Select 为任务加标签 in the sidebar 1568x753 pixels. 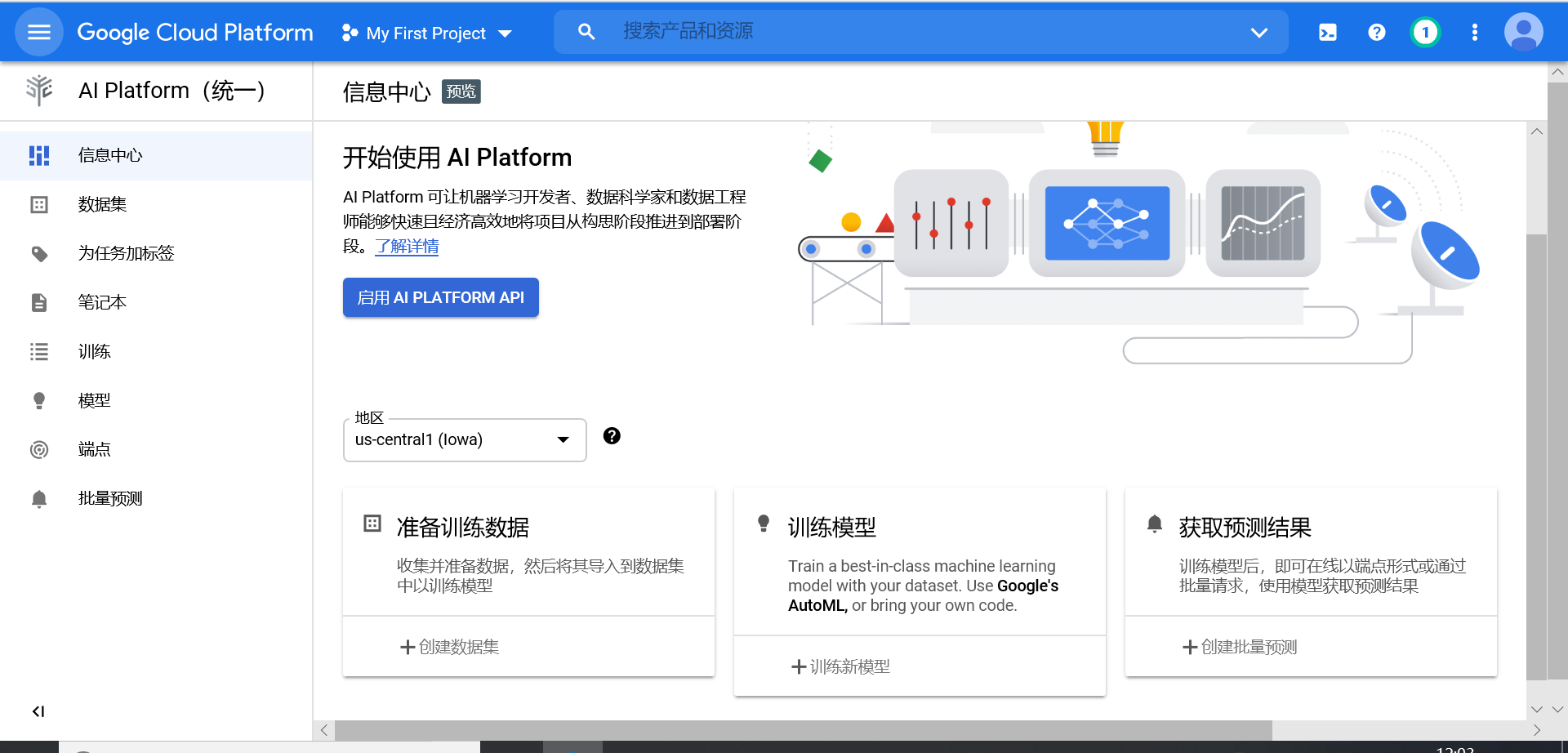pyautogui.click(x=156, y=253)
